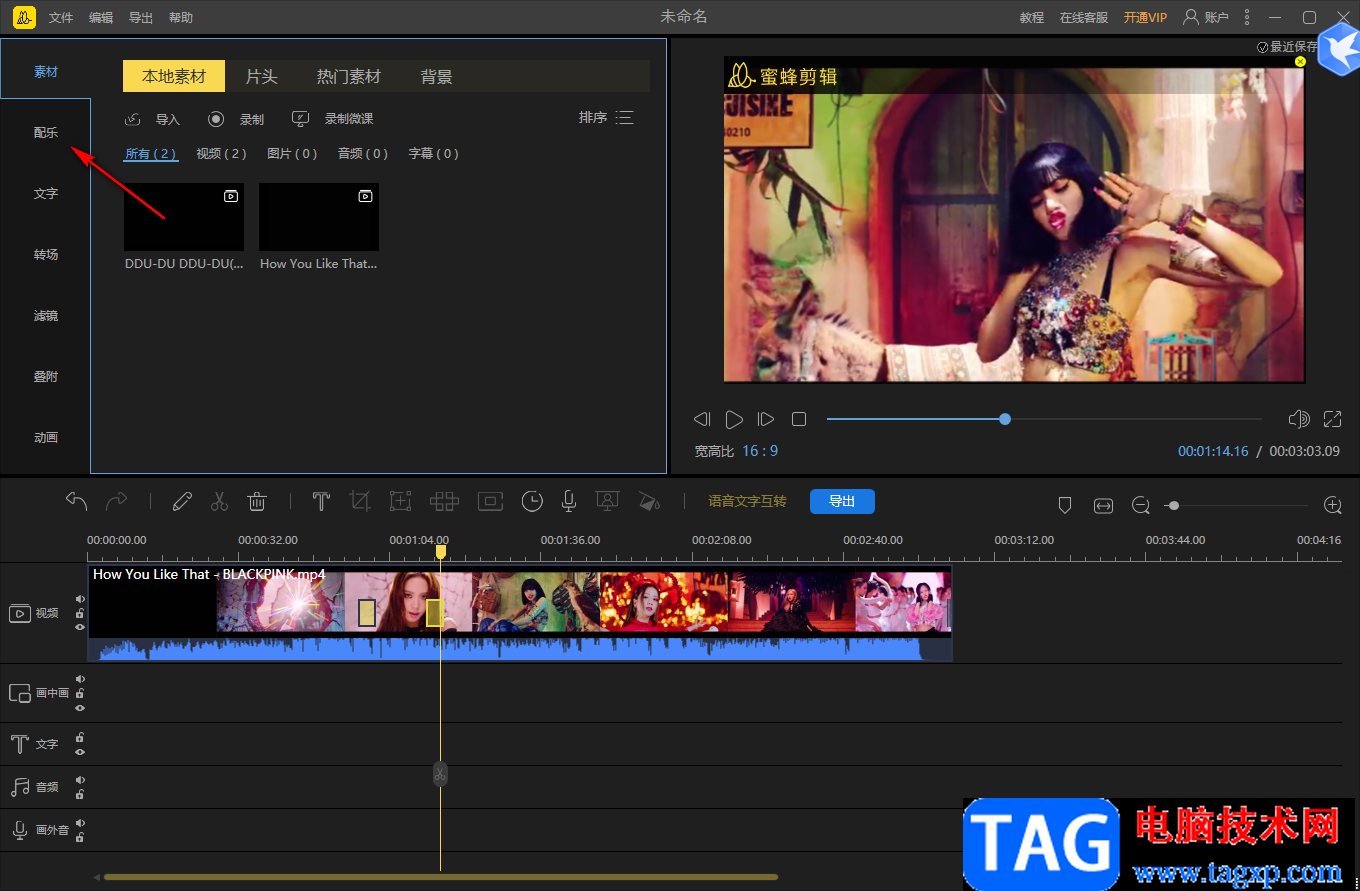Open the 配乐 sidebar section

pos(46,133)
